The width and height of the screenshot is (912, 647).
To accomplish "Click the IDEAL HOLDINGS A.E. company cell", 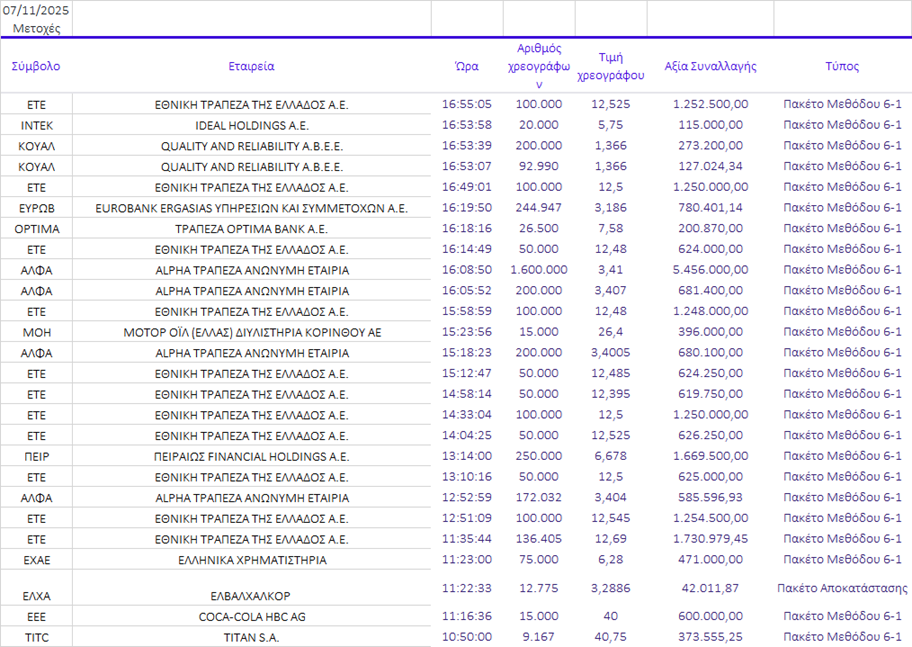I will point(251,125).
